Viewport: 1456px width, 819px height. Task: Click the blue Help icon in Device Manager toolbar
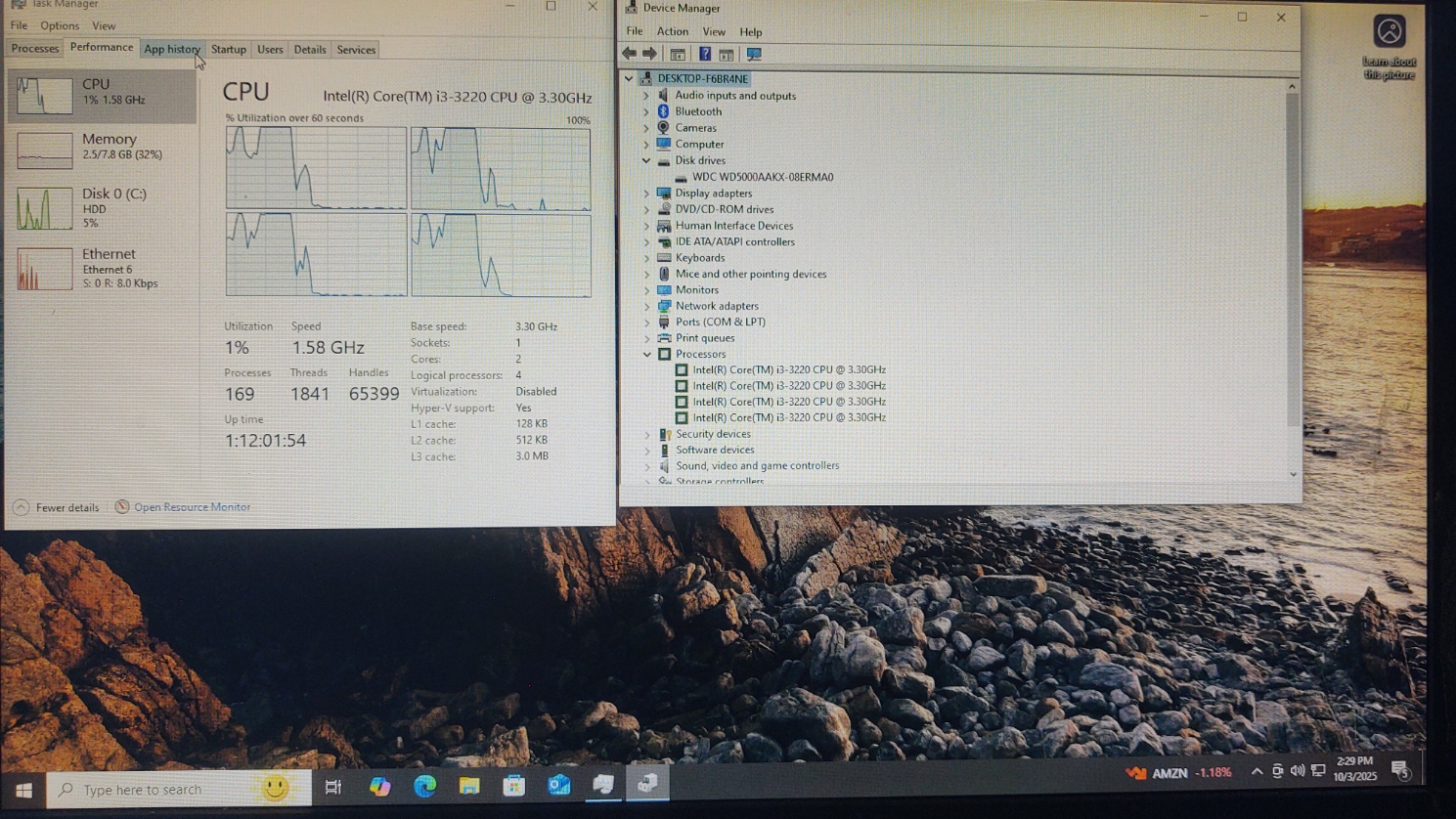(x=704, y=55)
